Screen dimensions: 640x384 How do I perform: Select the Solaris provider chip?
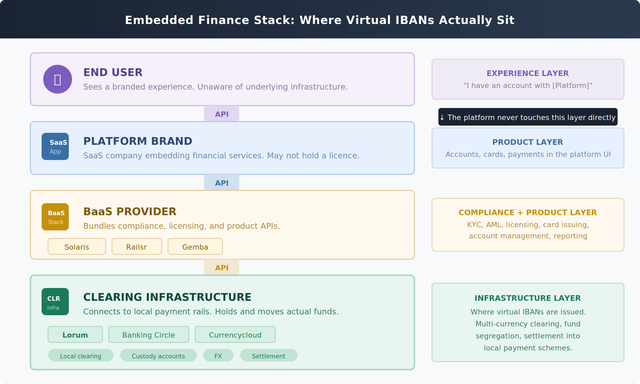click(77, 246)
